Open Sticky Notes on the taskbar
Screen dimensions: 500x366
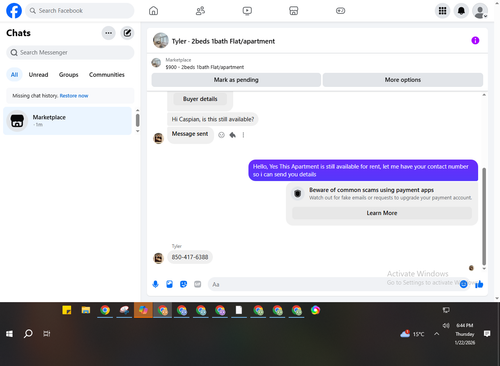pyautogui.click(x=67, y=310)
